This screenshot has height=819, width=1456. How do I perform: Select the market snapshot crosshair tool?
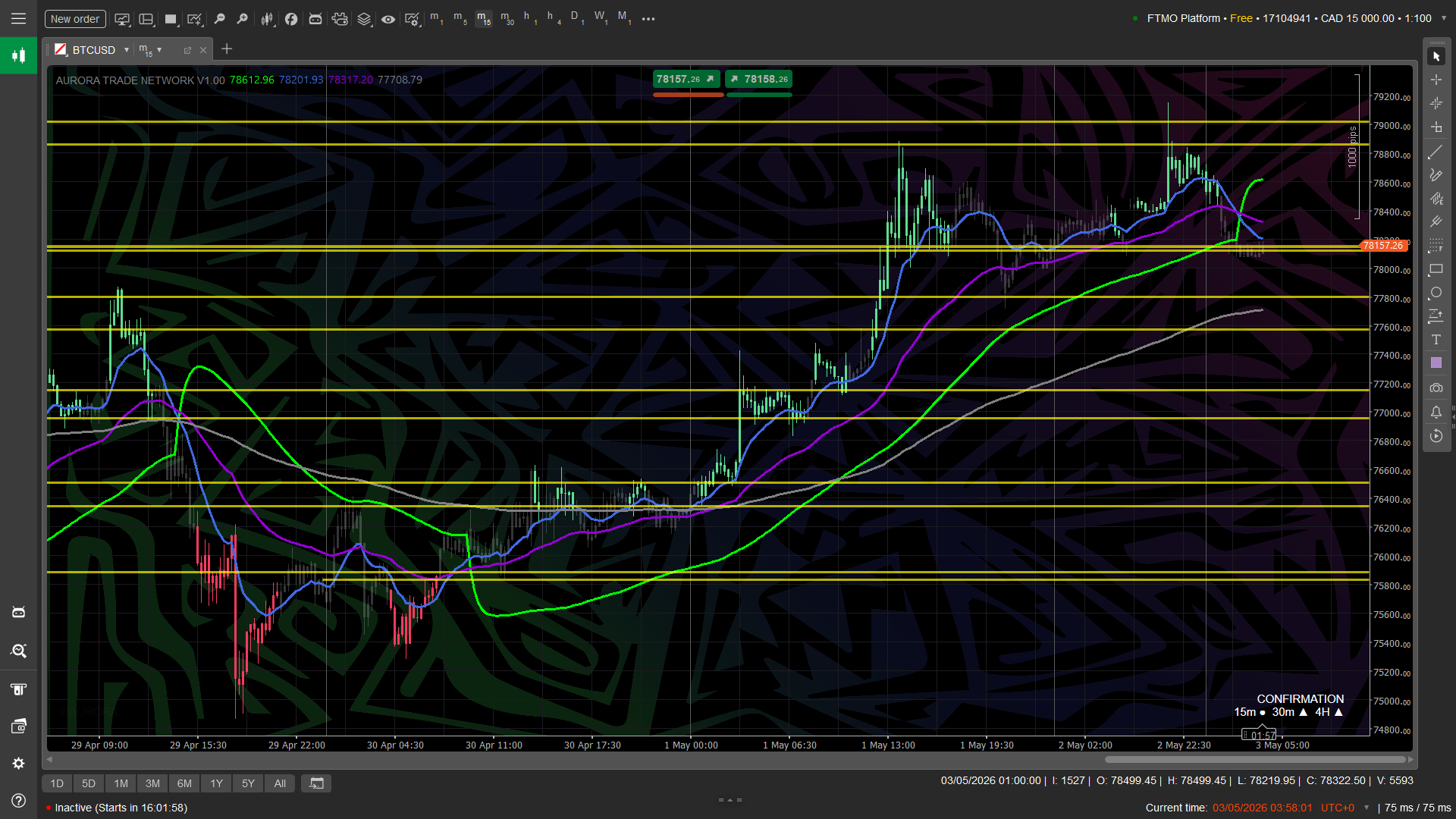coord(1436,103)
